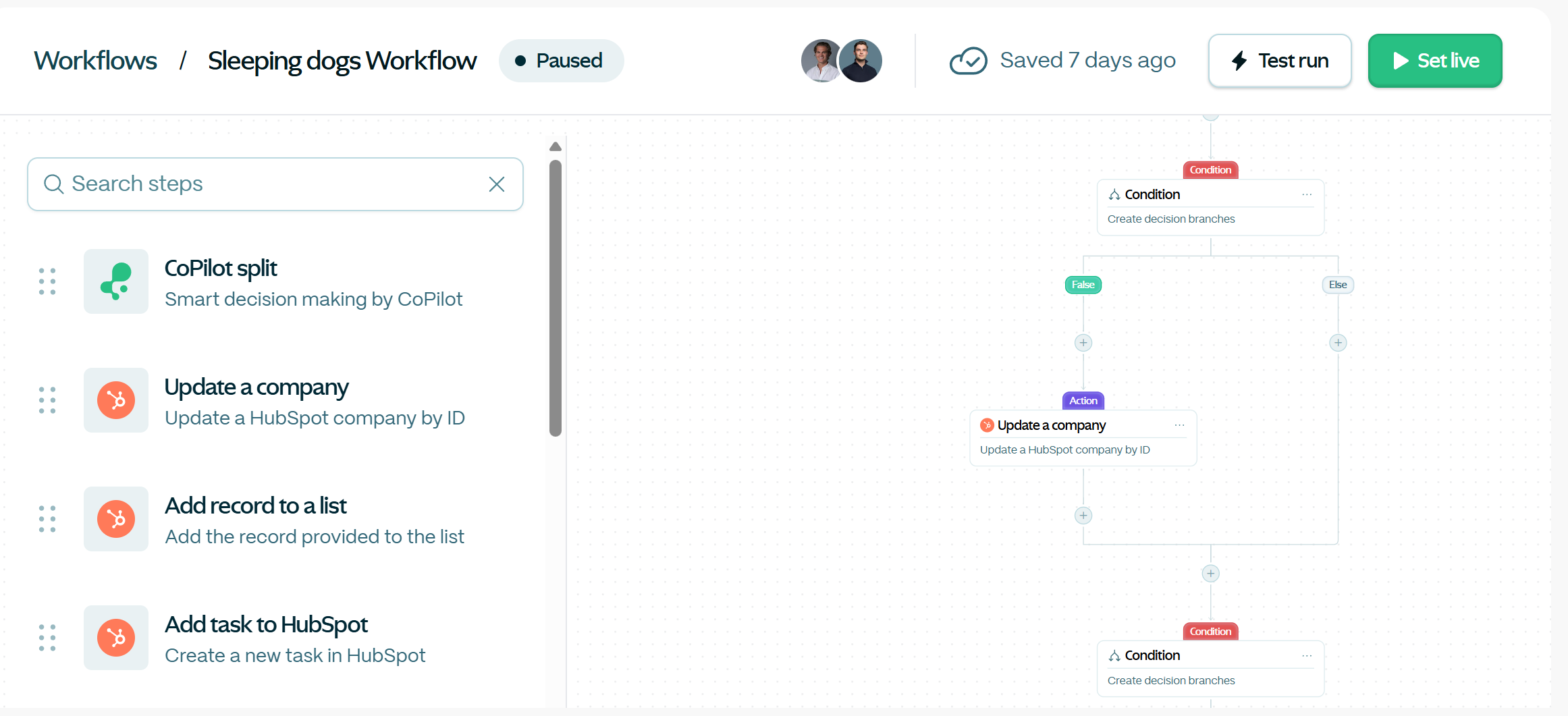Click the HubSpot icon for Add task to HubSpot
Viewport: 1568px width, 716px height.
tap(116, 638)
